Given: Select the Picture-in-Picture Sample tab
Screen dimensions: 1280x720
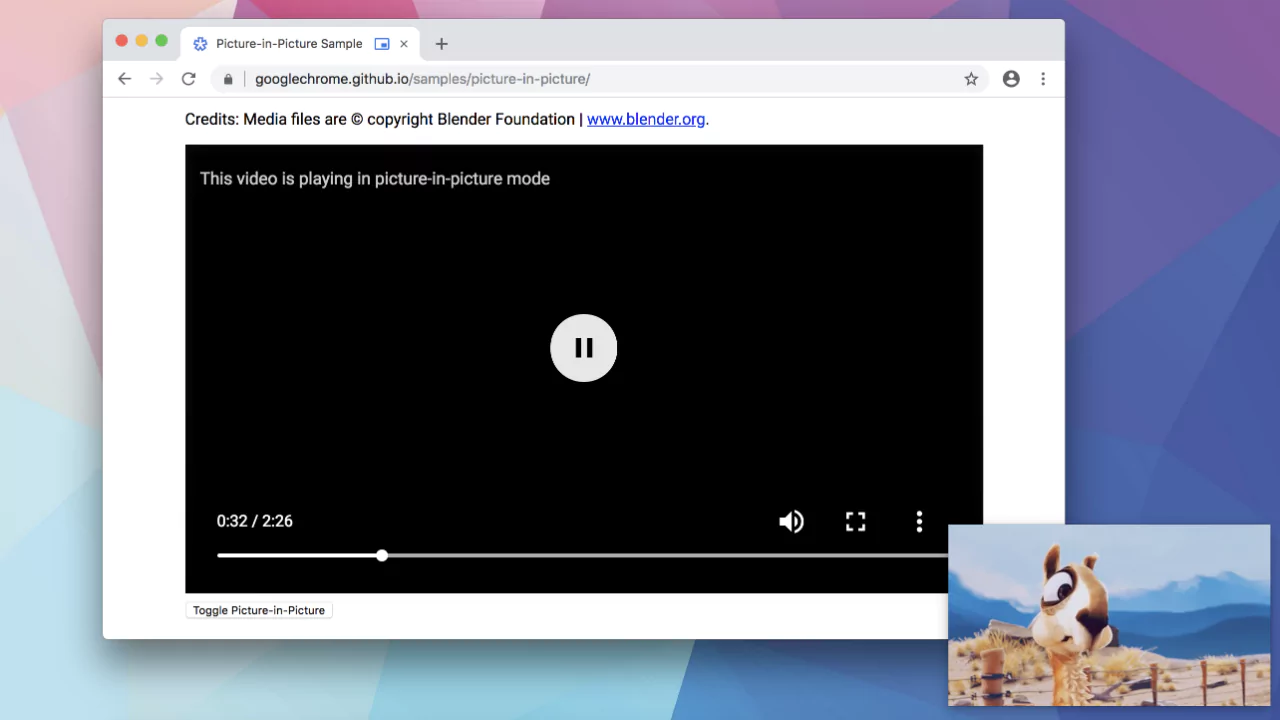Looking at the screenshot, I should pyautogui.click(x=288, y=44).
